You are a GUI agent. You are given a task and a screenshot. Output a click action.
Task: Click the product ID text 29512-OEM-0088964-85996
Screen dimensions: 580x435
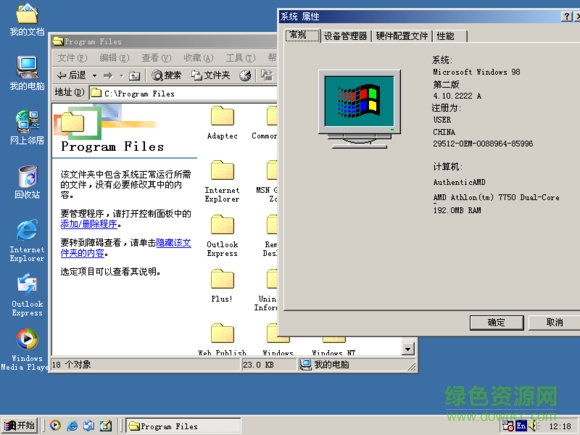483,144
